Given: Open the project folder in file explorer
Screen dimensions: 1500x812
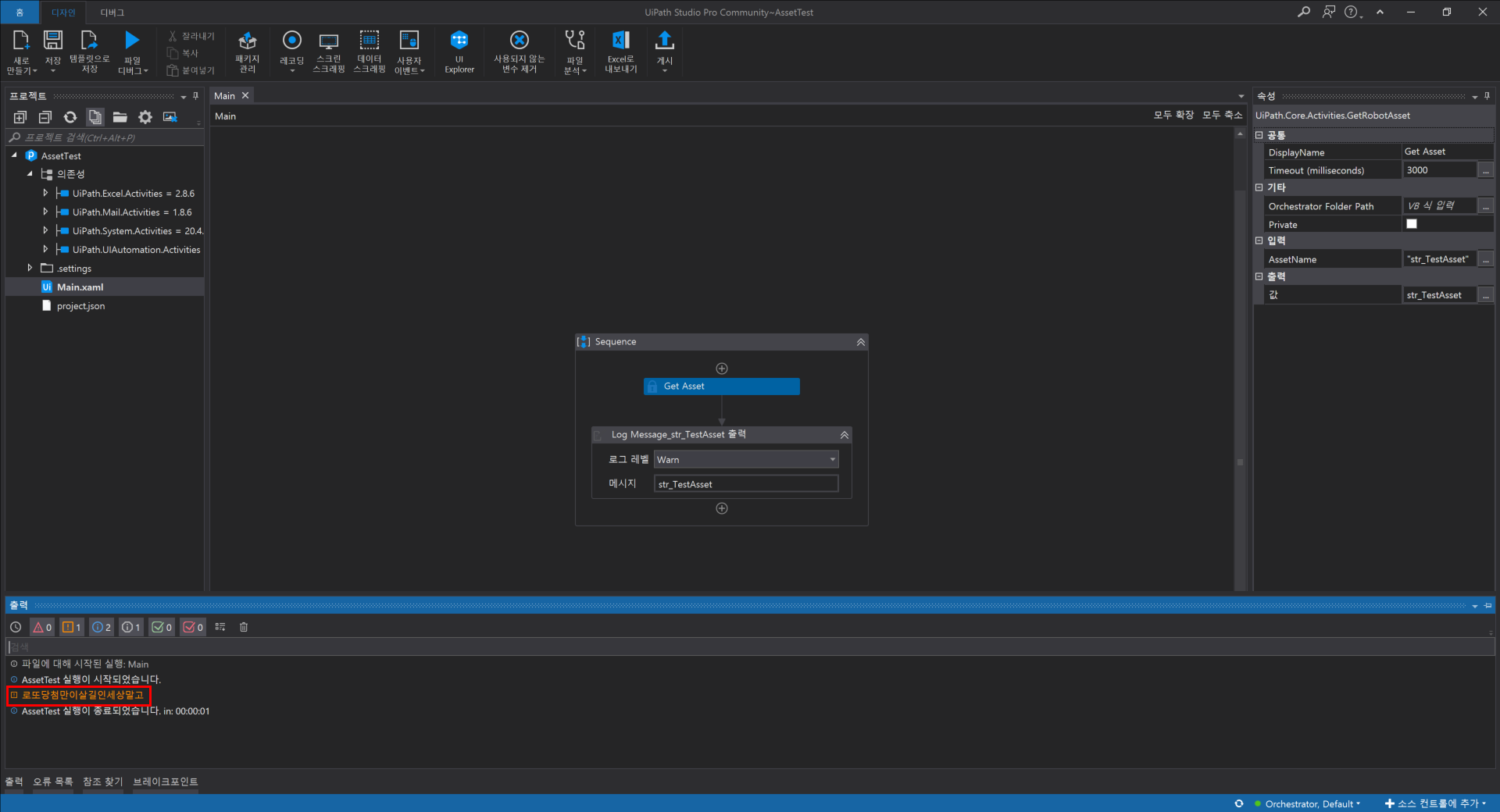Looking at the screenshot, I should (120, 117).
